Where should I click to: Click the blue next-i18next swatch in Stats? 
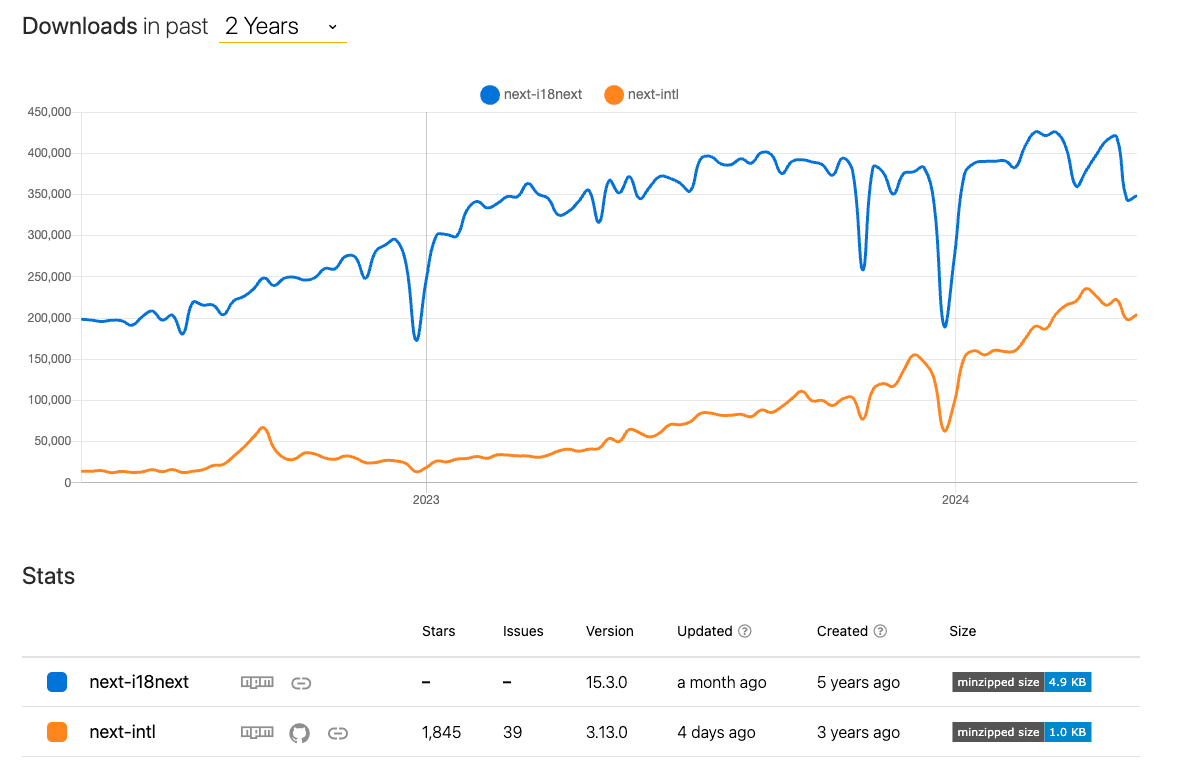coord(57,683)
